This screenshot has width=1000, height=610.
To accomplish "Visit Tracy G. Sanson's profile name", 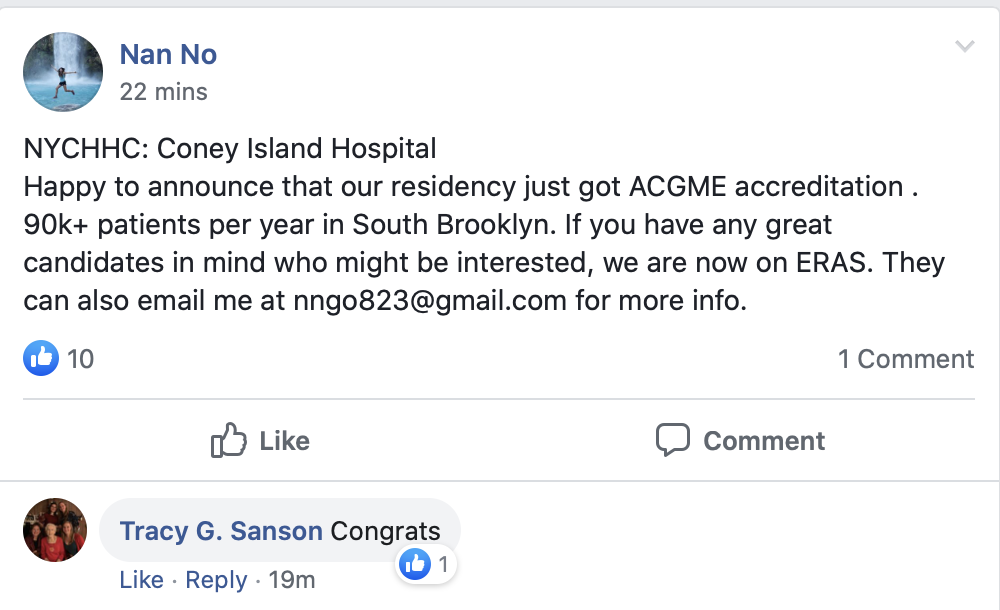I will point(221,531).
